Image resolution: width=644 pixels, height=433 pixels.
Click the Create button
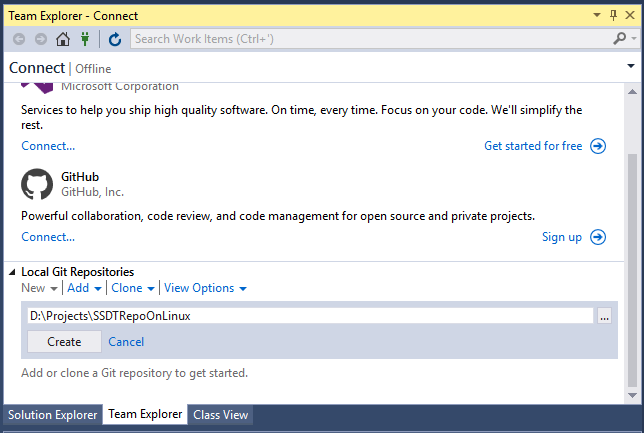click(64, 342)
